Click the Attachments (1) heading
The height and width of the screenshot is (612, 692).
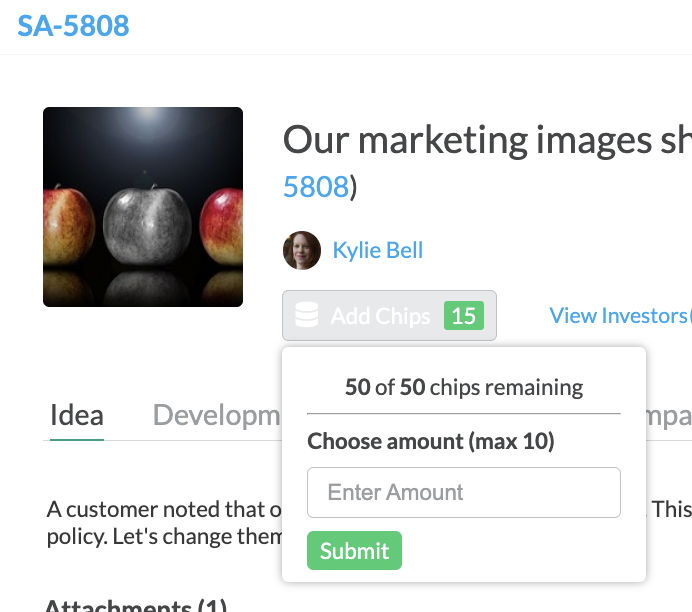click(x=136, y=604)
